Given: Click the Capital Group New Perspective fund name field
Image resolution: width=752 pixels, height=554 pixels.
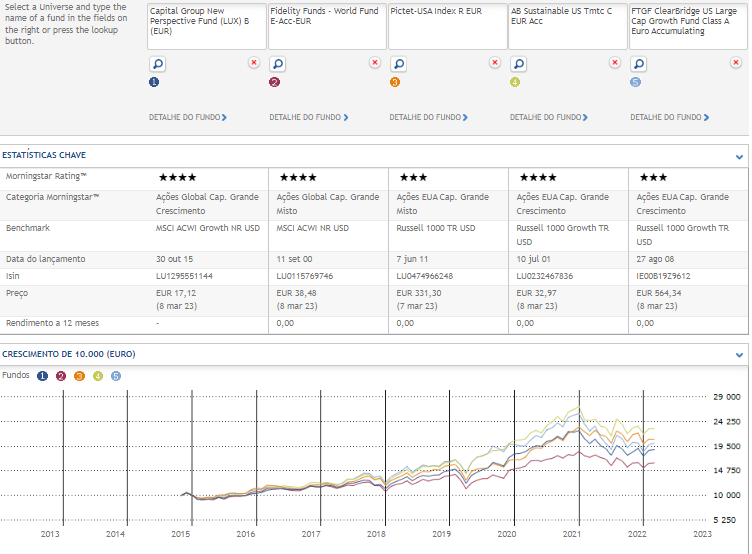Looking at the screenshot, I should point(206,26).
